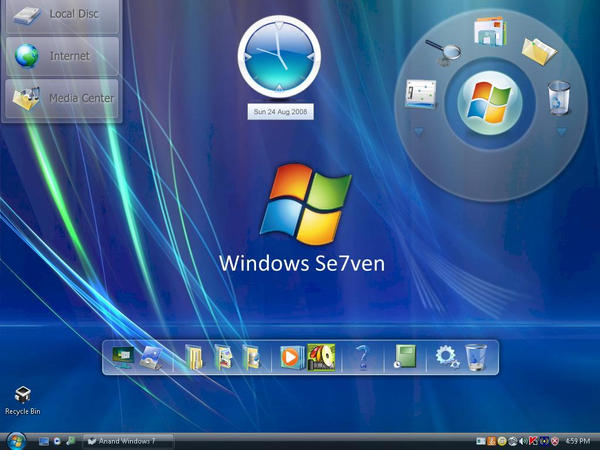600x450 pixels.
Task: Open the control panel window icon in the circular dock
Action: 421,94
